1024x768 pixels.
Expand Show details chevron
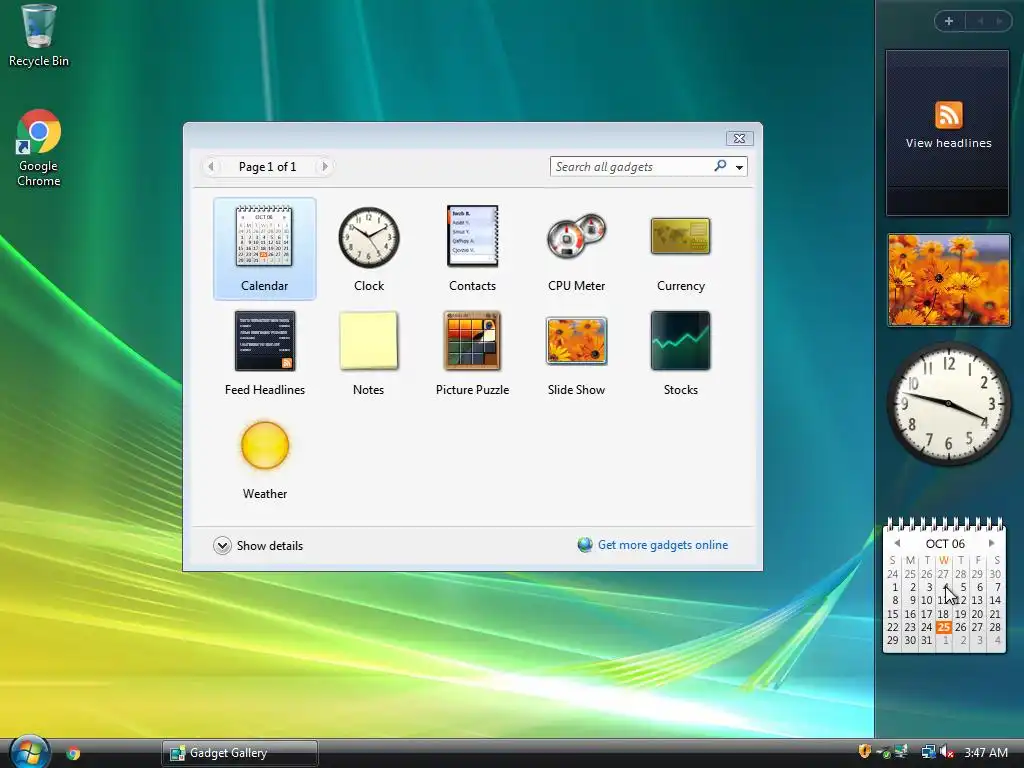click(222, 545)
